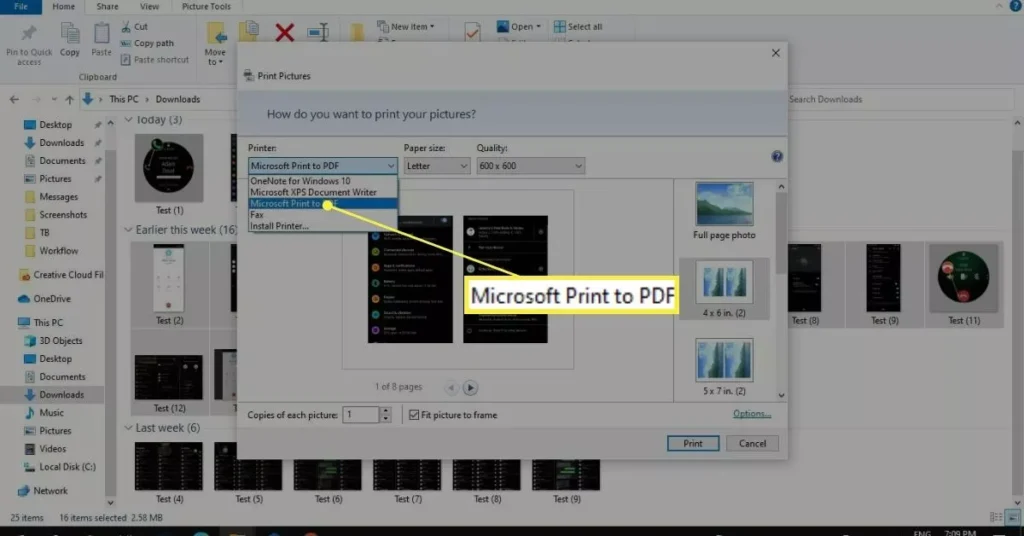Click the Rename icon in ribbon
The height and width of the screenshot is (536, 1024).
pyautogui.click(x=318, y=32)
